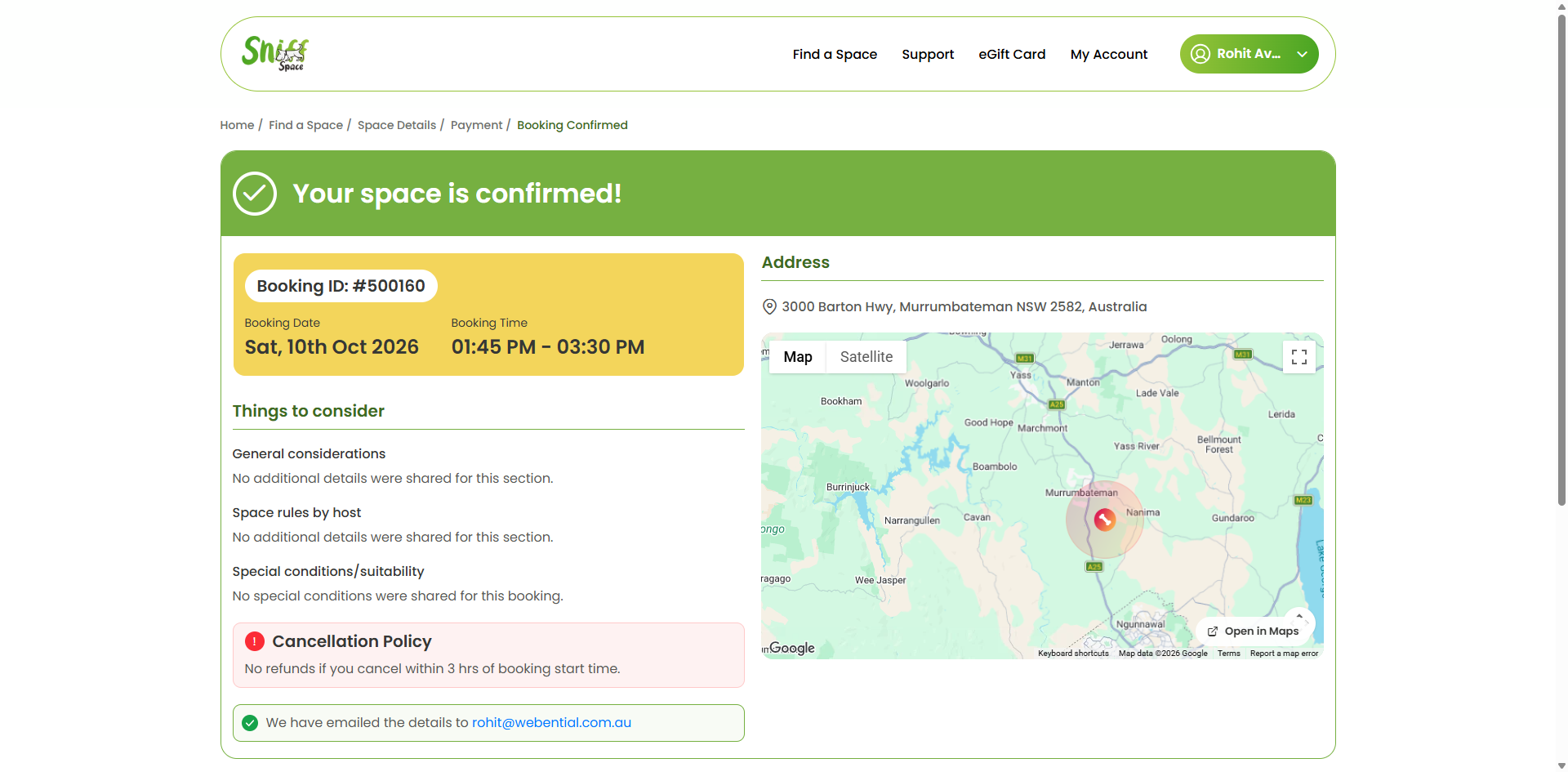Select booking time 01:45 PM - 03:30 PM

(x=548, y=347)
